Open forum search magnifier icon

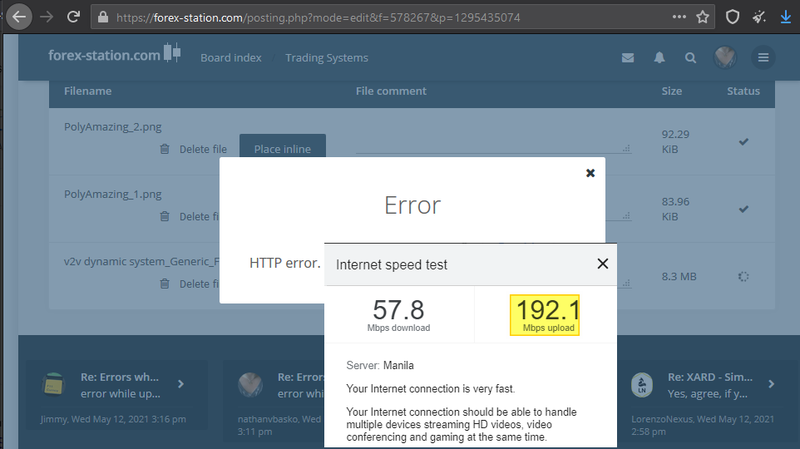(x=690, y=58)
